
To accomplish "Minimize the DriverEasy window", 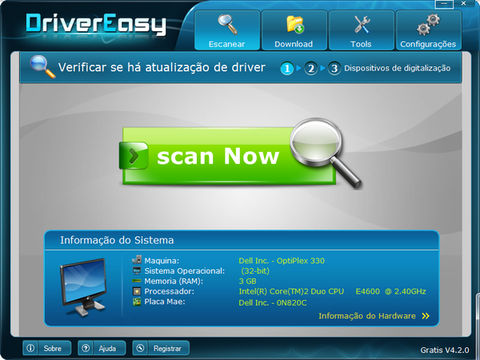I will pos(444,4).
